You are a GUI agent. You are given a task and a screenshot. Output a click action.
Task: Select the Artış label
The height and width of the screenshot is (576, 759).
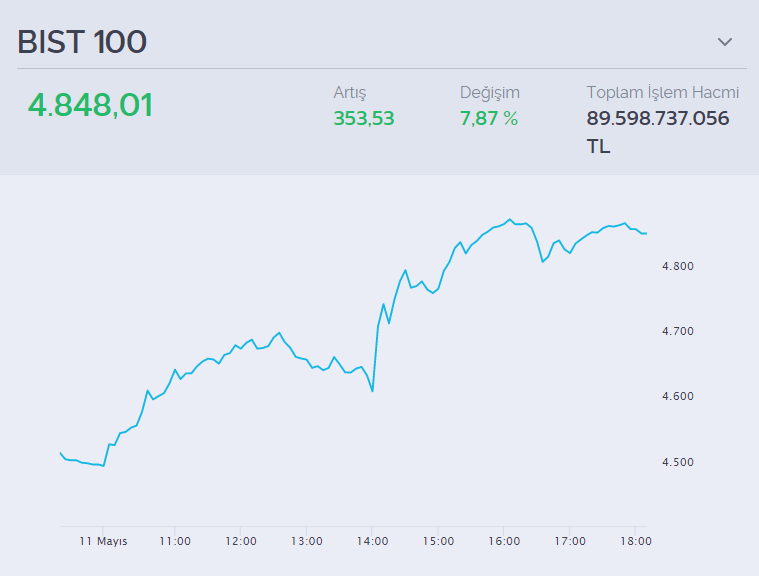pos(350,93)
